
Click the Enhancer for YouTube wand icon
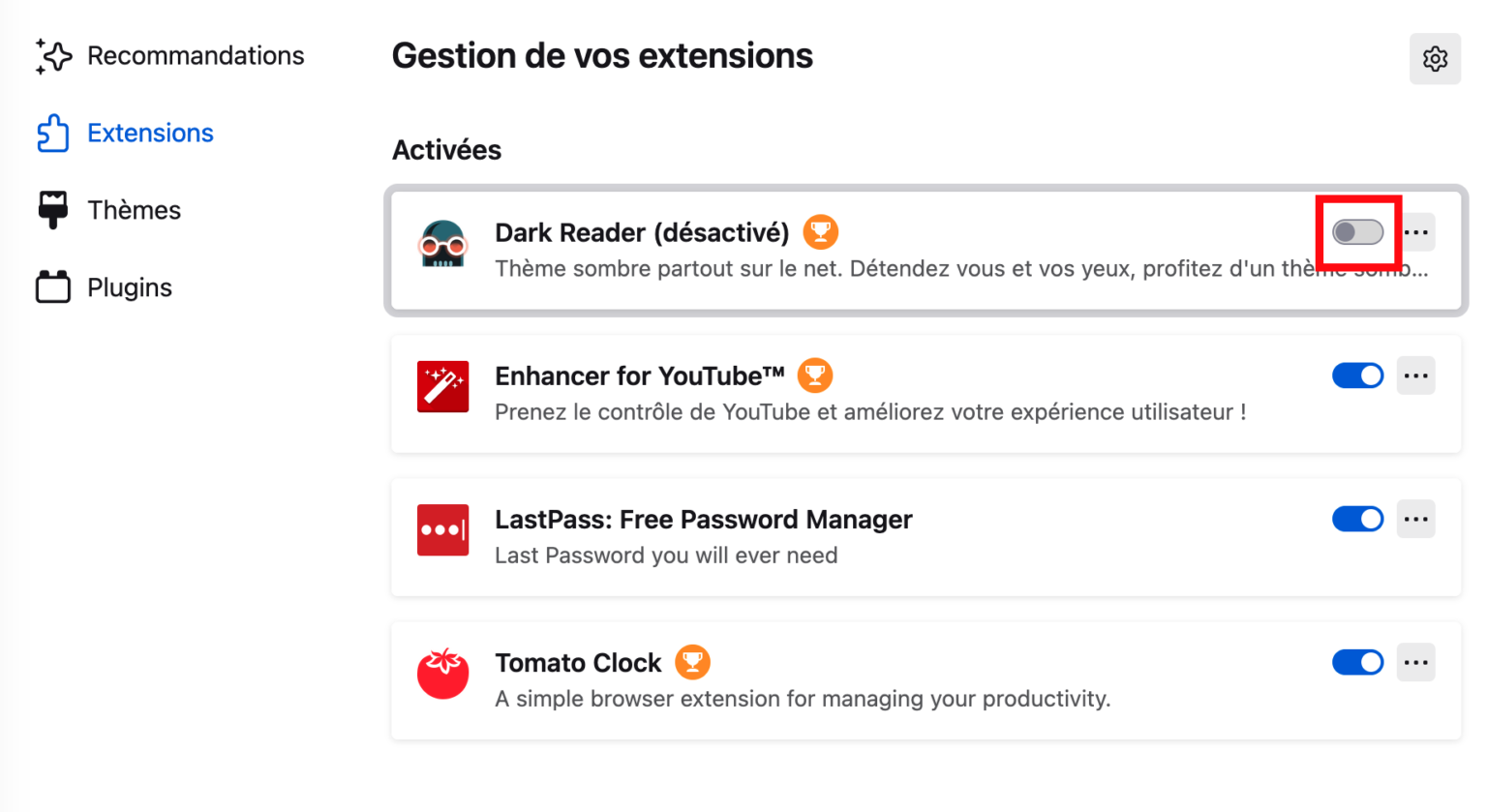pos(443,386)
